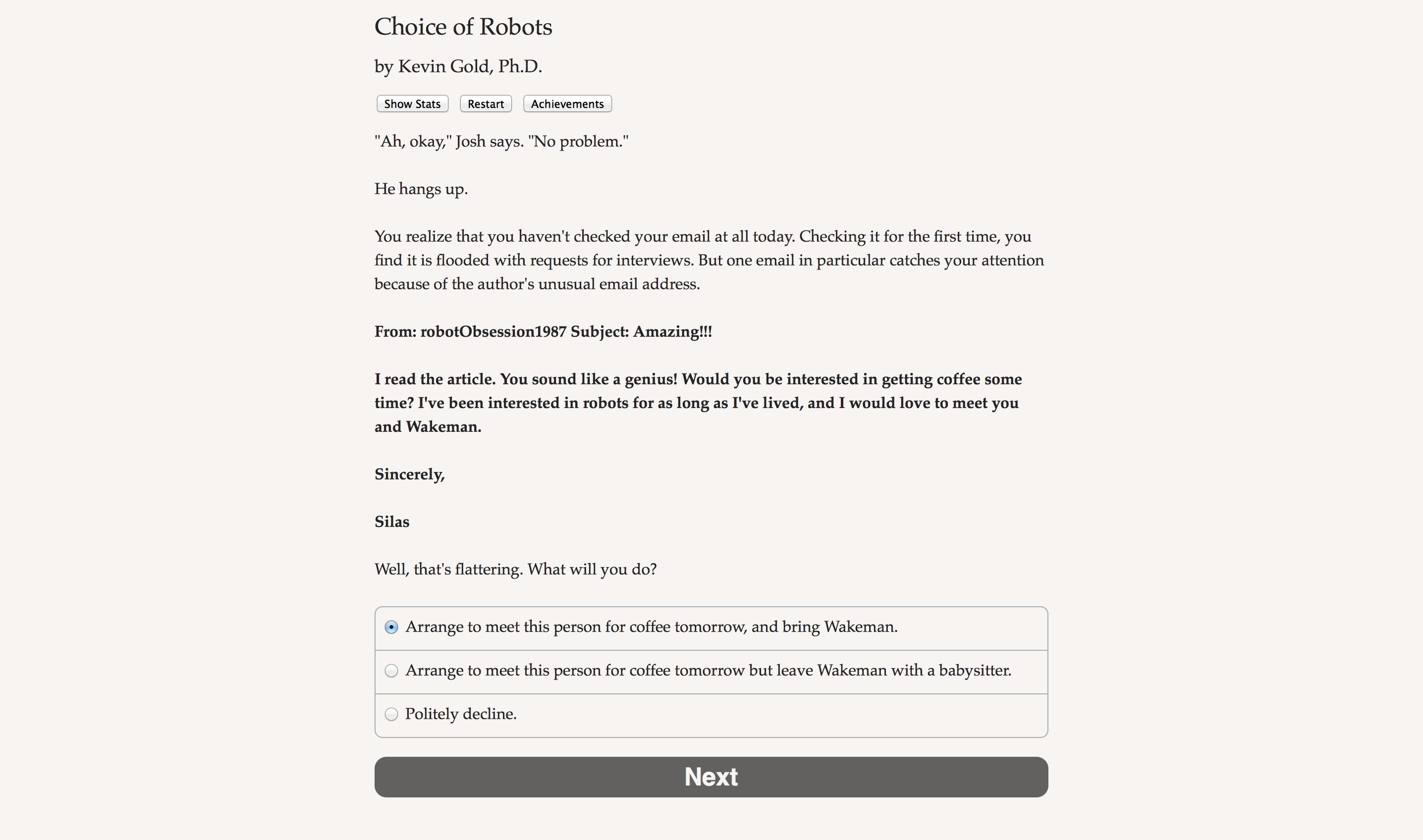This screenshot has height=840, width=1423.
Task: Open the Achievements page
Action: click(567, 104)
